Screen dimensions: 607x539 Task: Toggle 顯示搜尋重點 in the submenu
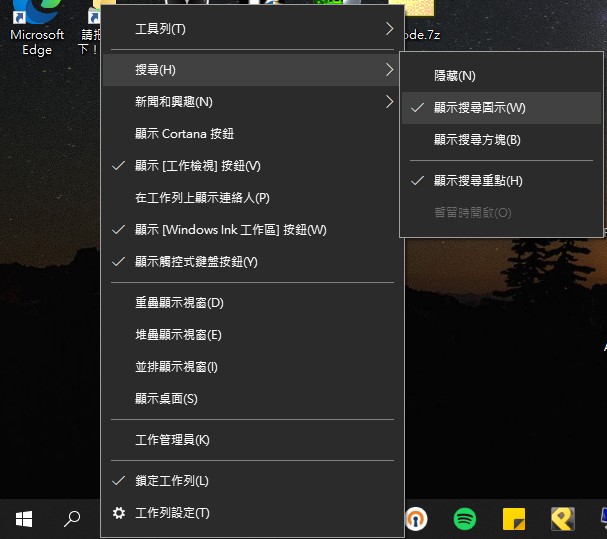tap(478, 181)
